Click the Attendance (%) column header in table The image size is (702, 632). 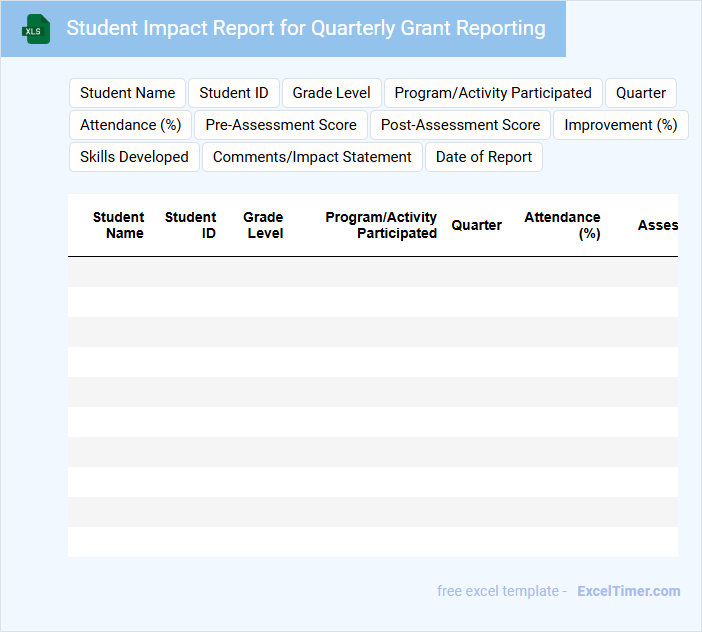point(563,225)
